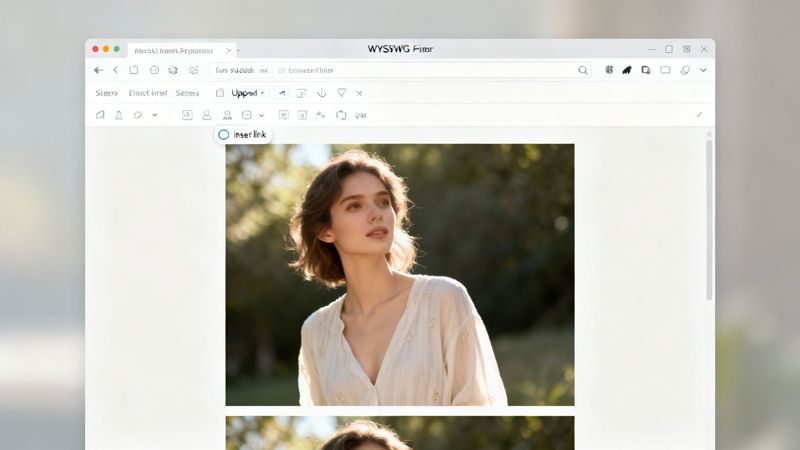
Task: Expand the chevron-down menu at the toolbar's right end
Action: [x=703, y=70]
